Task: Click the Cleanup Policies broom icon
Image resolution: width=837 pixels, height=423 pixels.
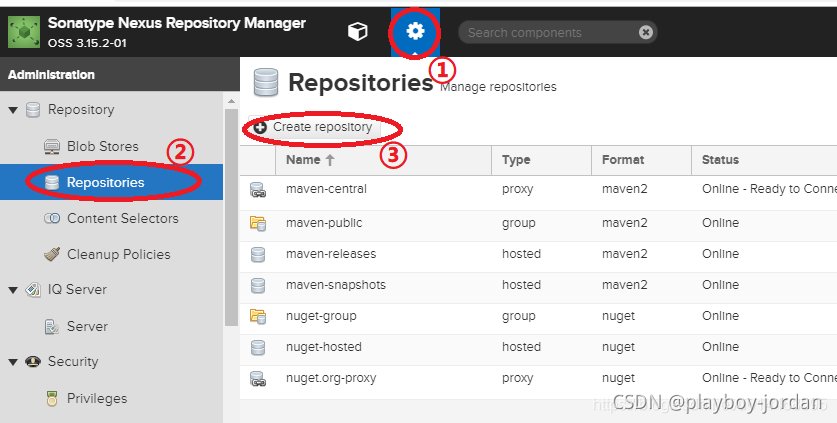Action: click(52, 255)
